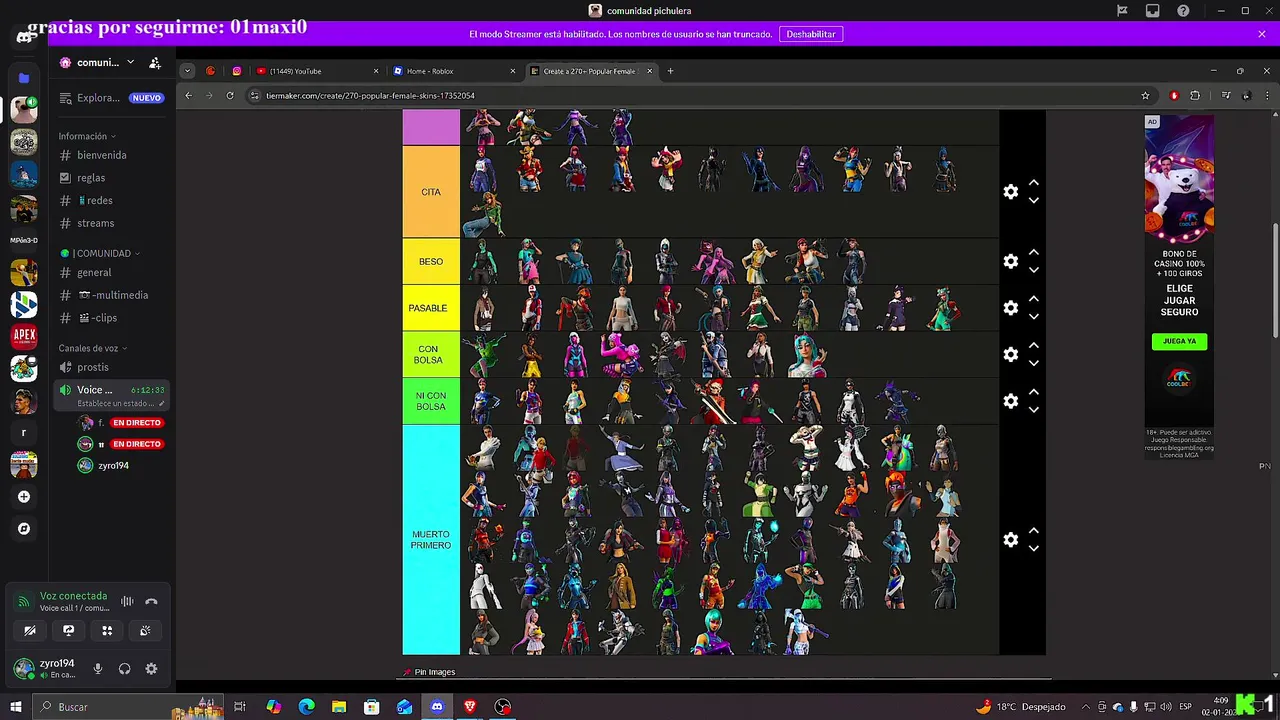Close the YouTube tab
Viewport: 1280px width, 720px height.
[x=376, y=71]
